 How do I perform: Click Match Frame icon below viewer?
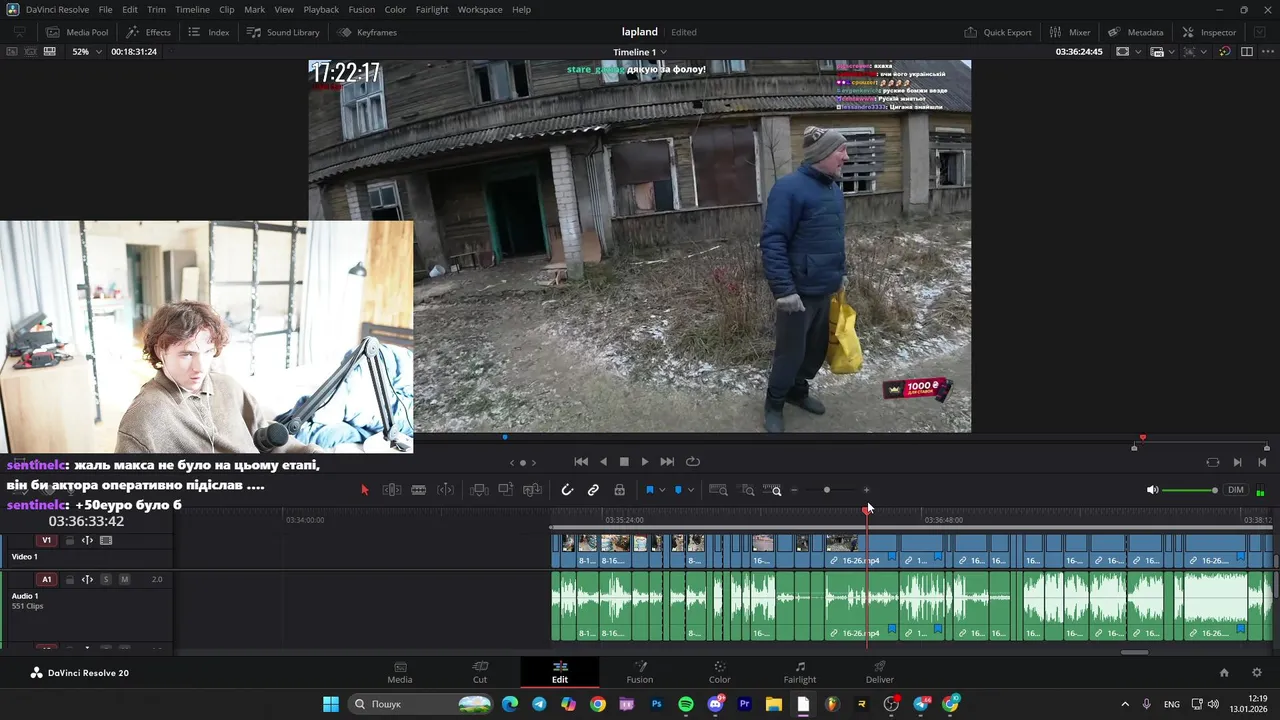pos(1213,462)
